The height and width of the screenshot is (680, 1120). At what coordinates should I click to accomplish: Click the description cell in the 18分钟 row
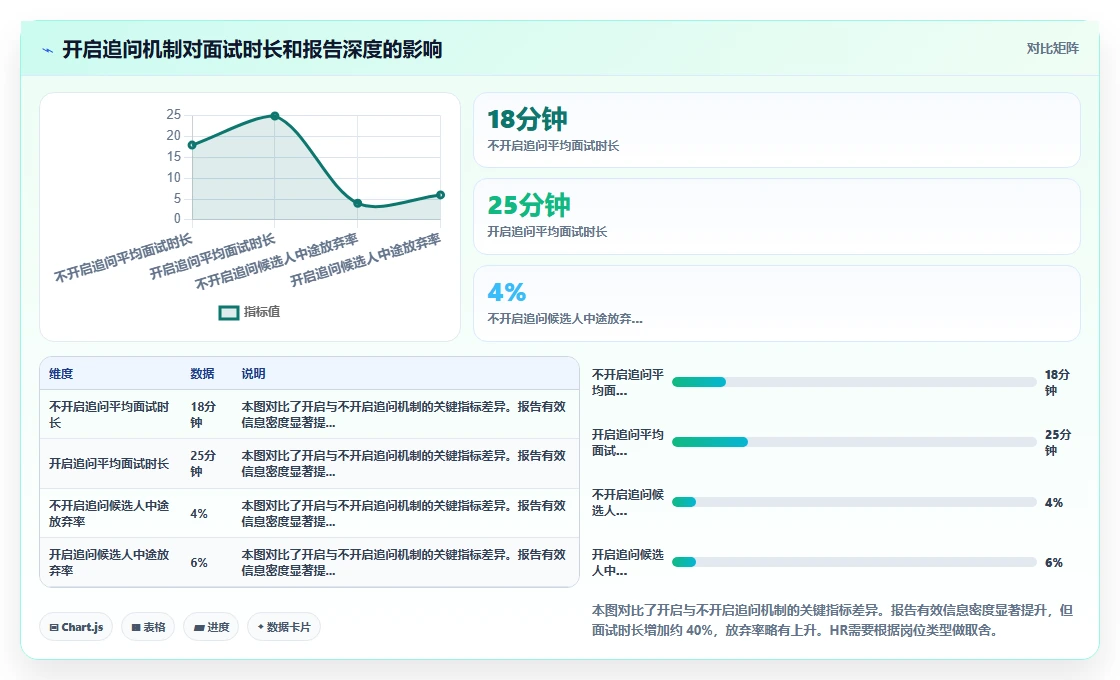(x=404, y=414)
